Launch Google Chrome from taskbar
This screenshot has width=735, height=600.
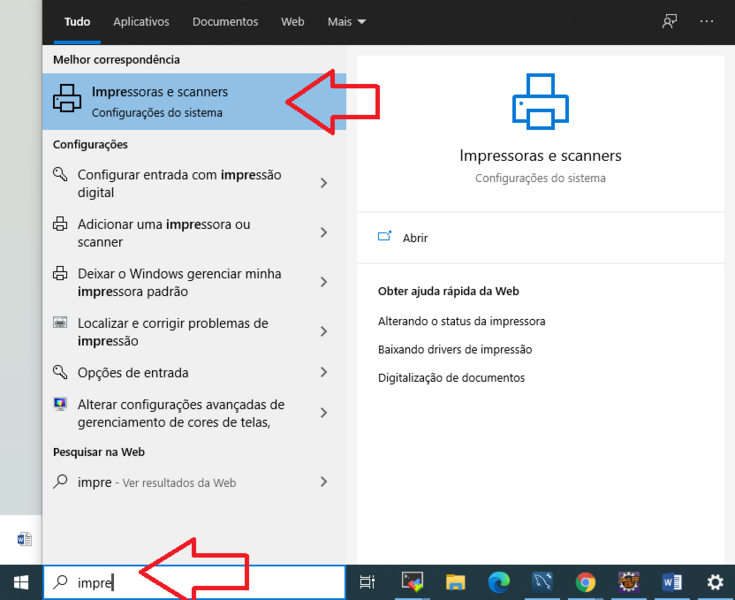tap(585, 583)
